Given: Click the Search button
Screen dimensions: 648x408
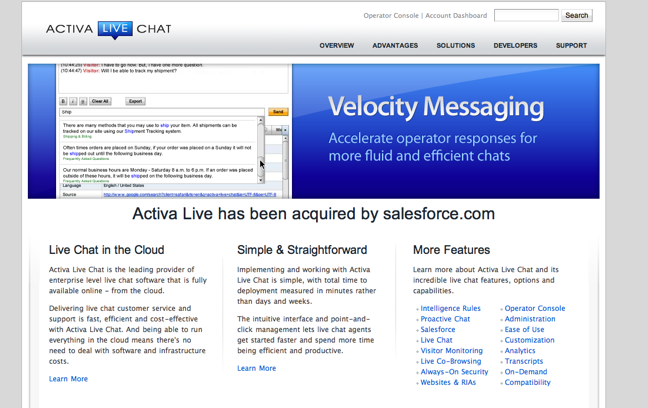Looking at the screenshot, I should 577,16.
